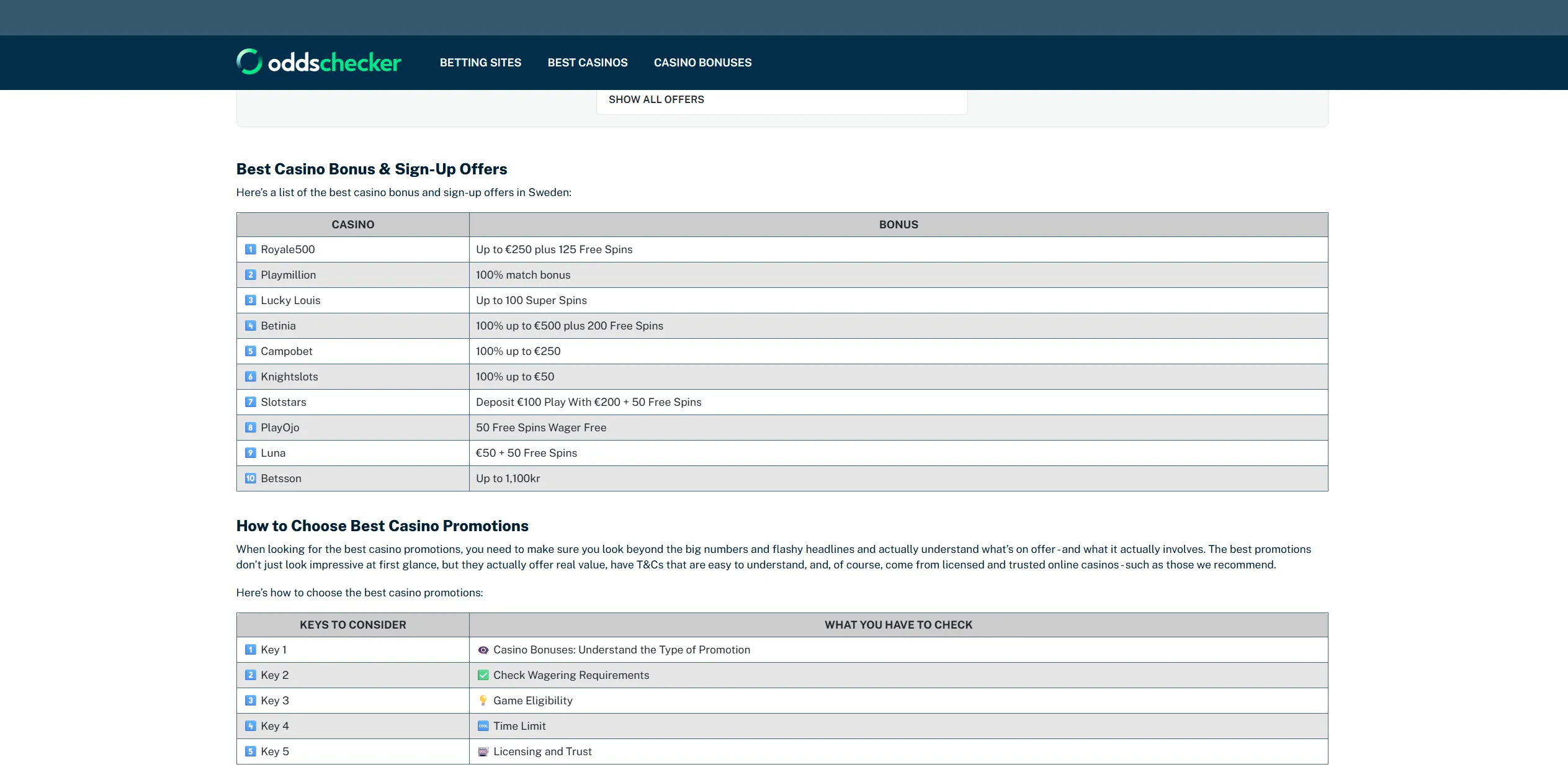The width and height of the screenshot is (1568, 767).
Task: Click the icon before Licensing and Trust
Action: [x=483, y=751]
